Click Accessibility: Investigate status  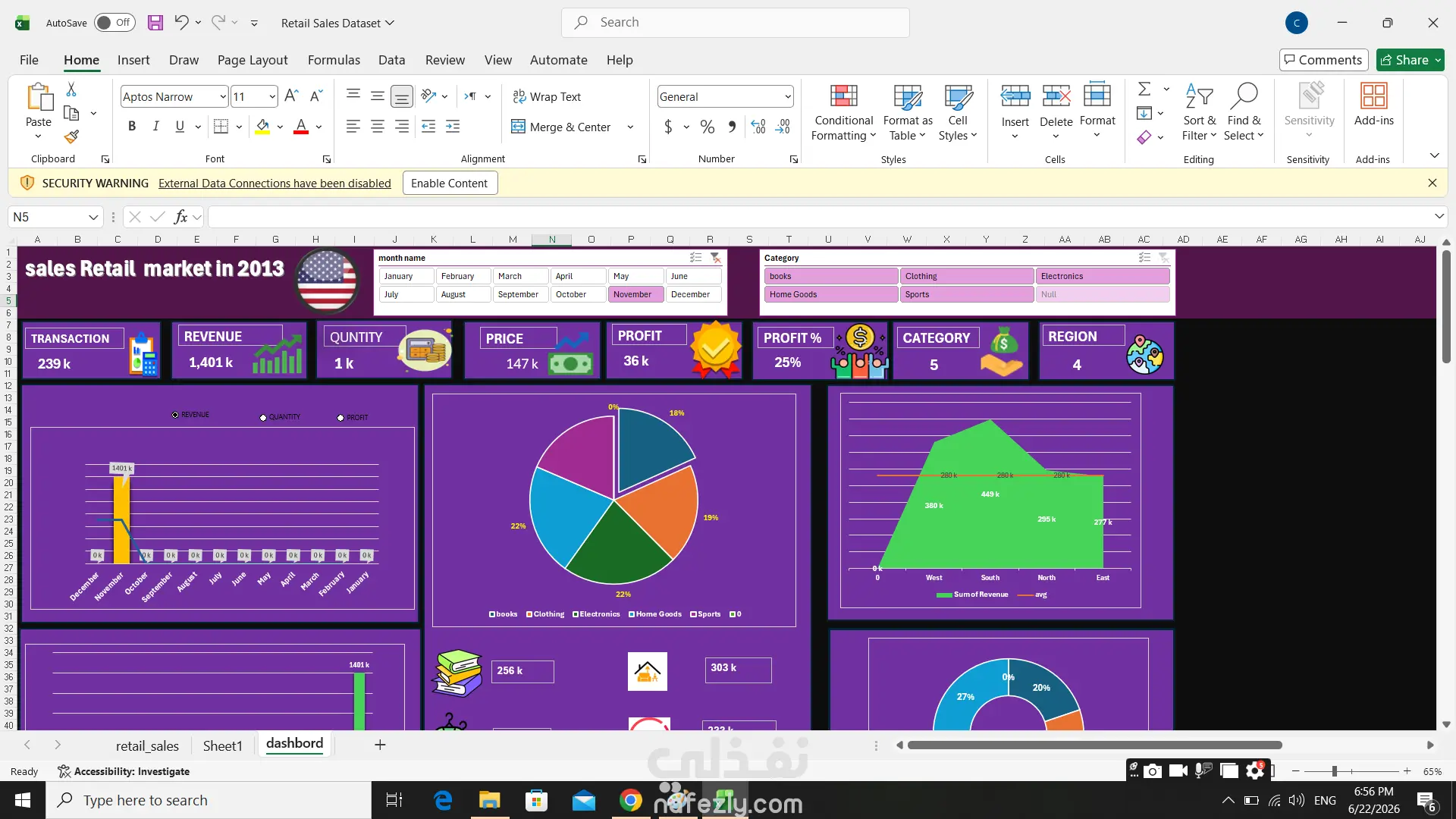click(124, 772)
